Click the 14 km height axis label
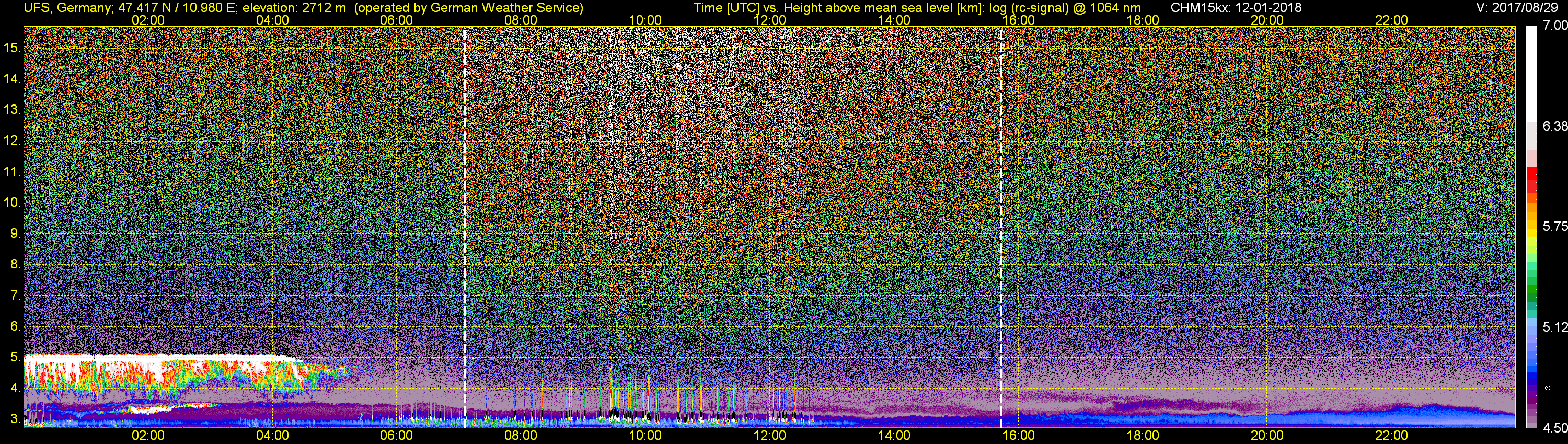This screenshot has width=1568, height=444. (x=11, y=78)
